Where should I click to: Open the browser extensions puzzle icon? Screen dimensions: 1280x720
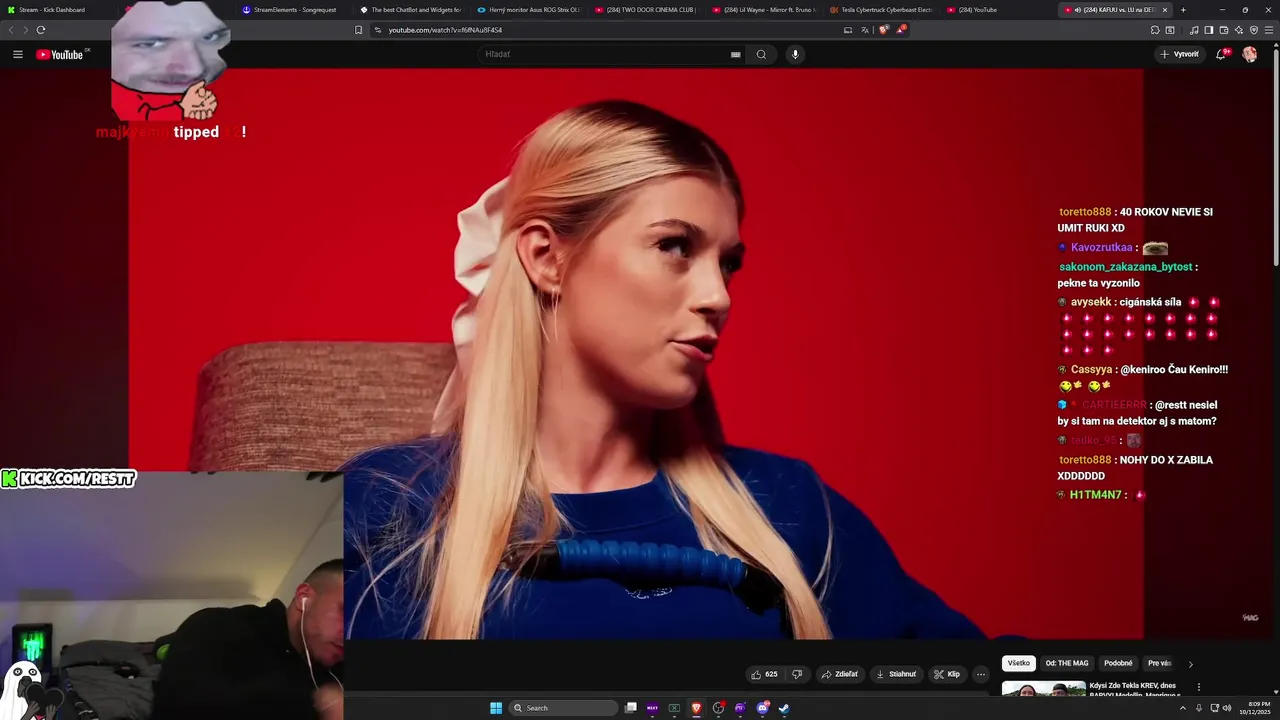click(x=1155, y=30)
